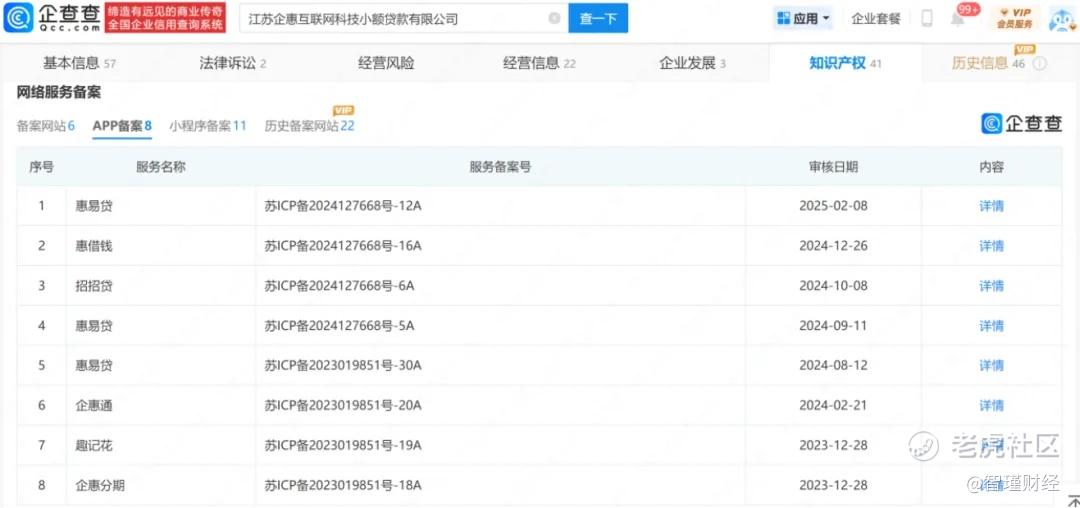Click record number 苏ICP备2023019851号-18A

click(342, 485)
